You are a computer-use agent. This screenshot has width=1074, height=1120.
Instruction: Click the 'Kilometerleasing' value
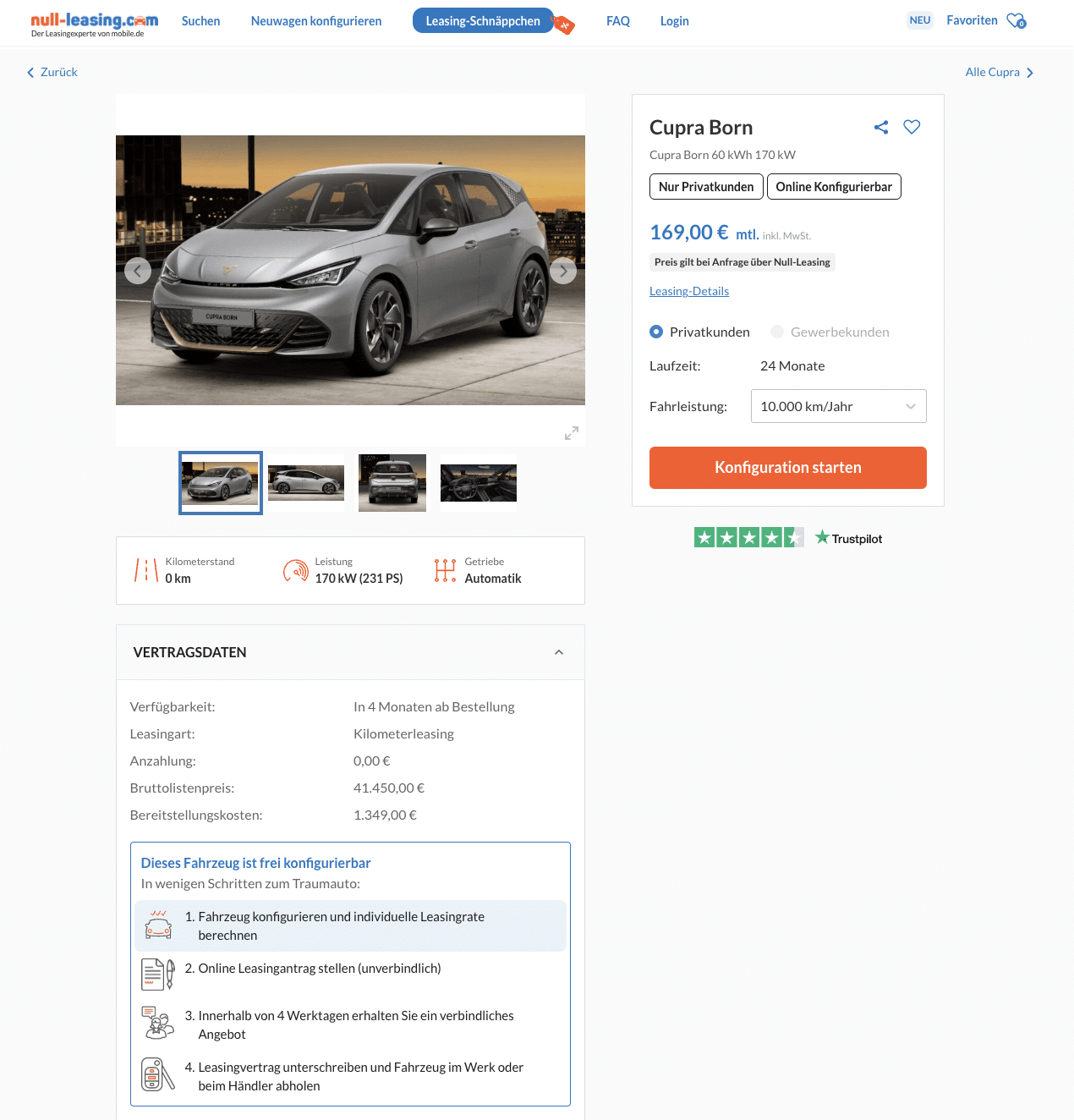click(x=403, y=734)
